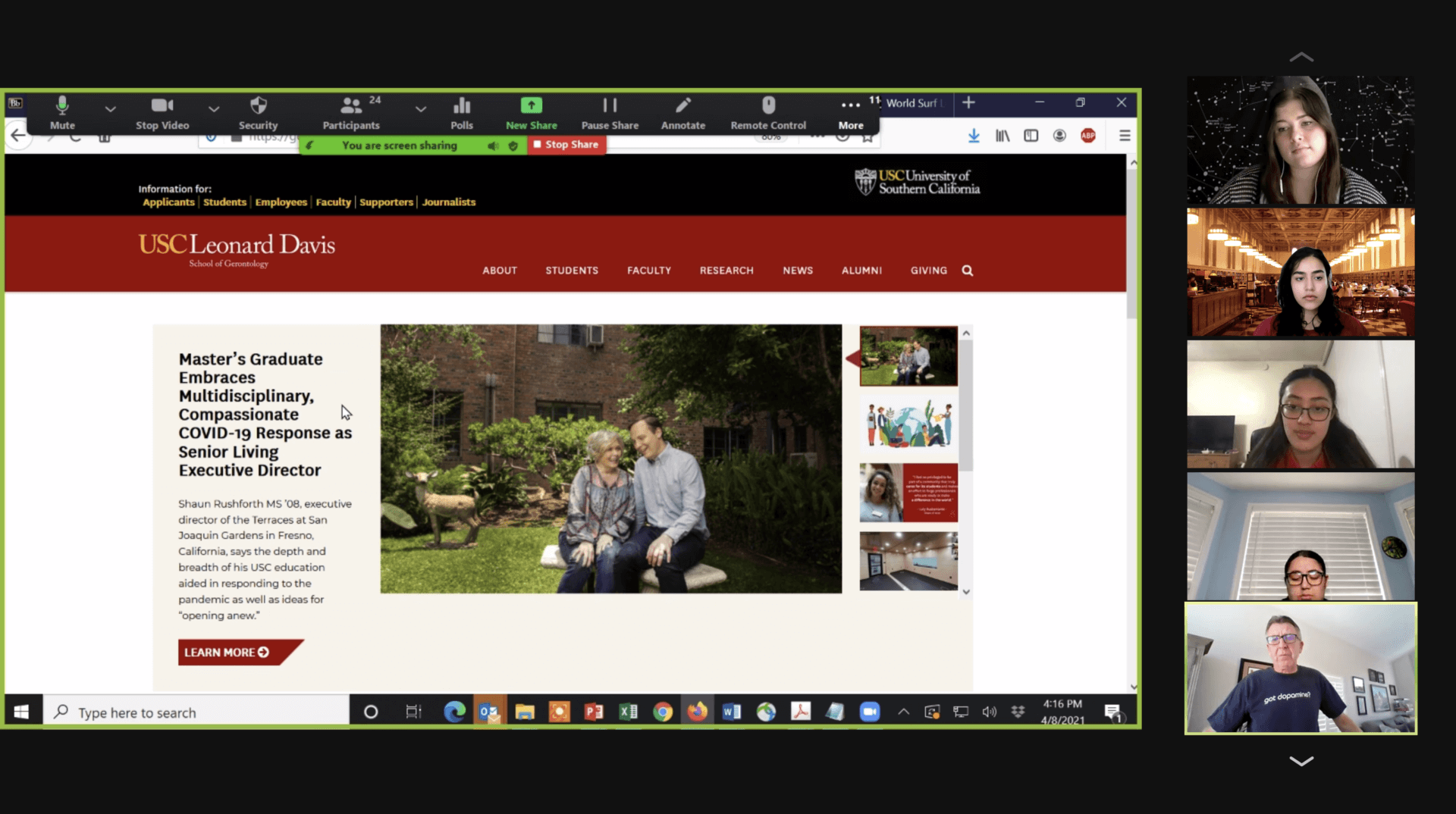Mute the microphone in Zoom toolbar

point(62,113)
